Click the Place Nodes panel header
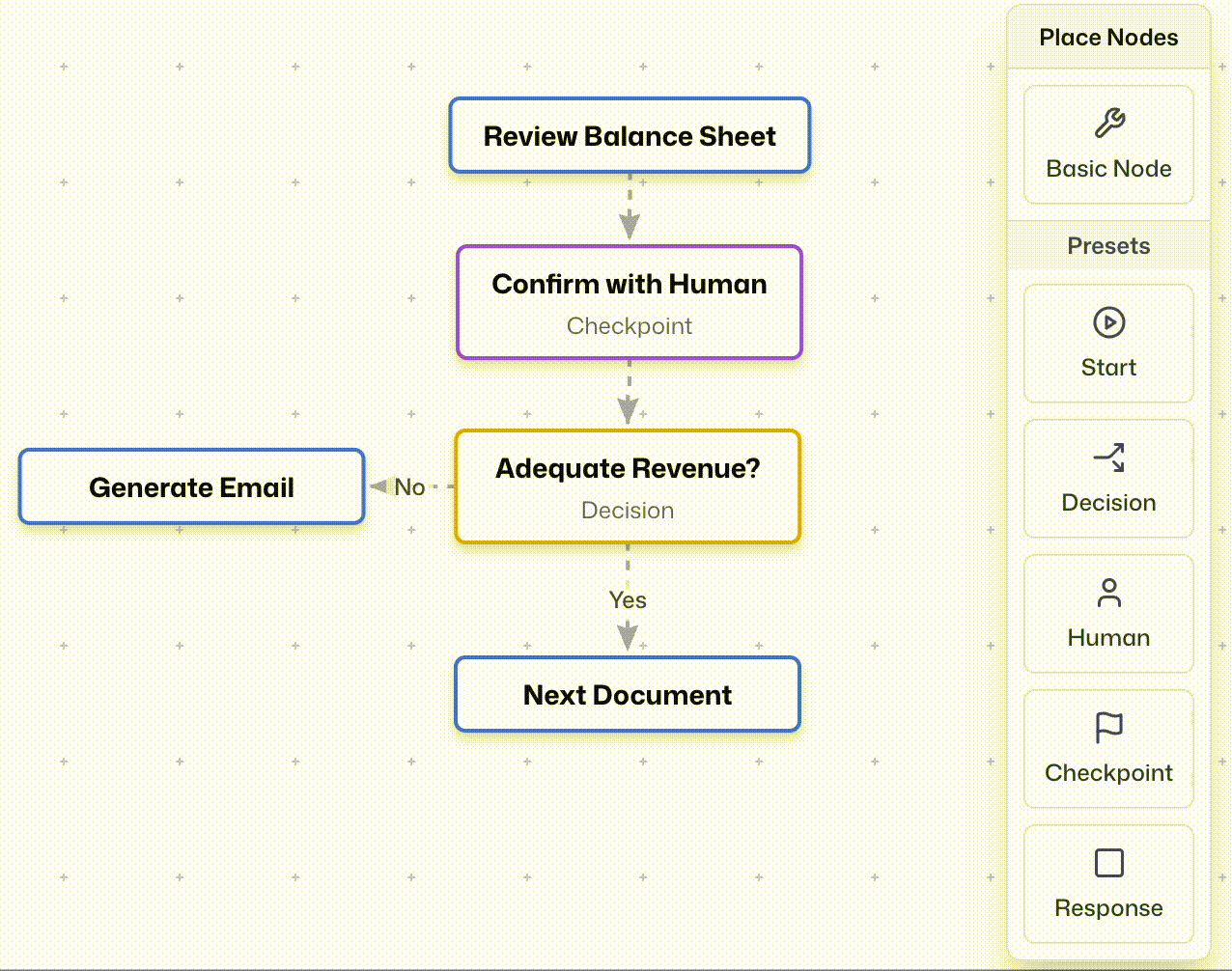The image size is (1232, 971). [1108, 38]
